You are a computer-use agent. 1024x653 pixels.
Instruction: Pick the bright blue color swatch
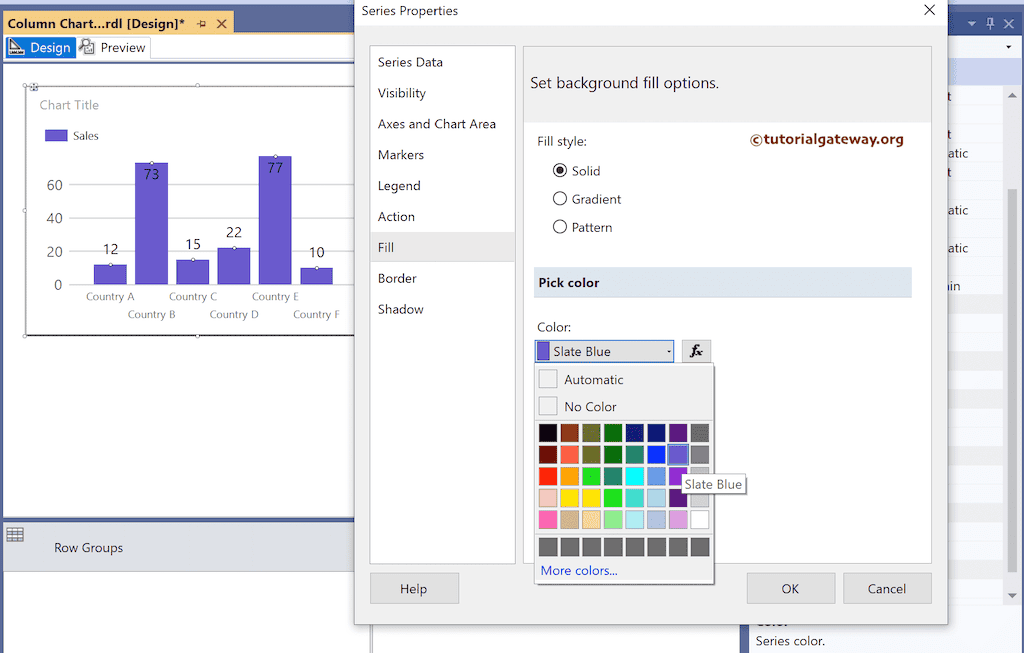(656, 454)
